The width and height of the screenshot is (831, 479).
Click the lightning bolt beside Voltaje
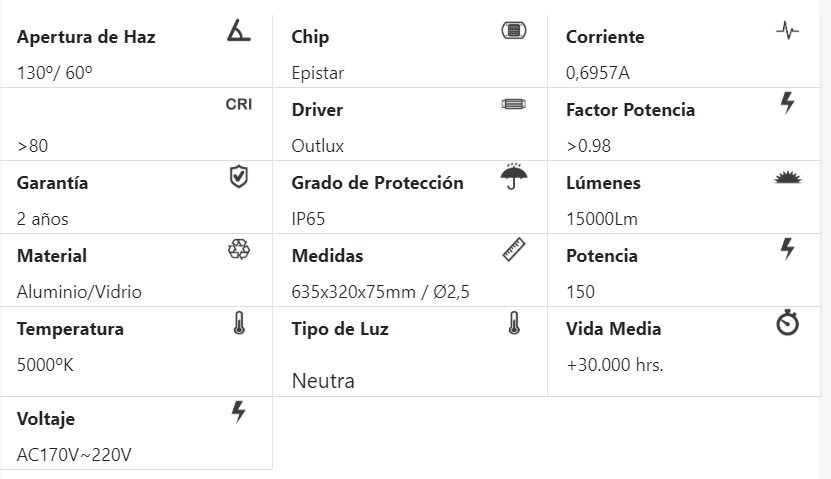click(238, 412)
